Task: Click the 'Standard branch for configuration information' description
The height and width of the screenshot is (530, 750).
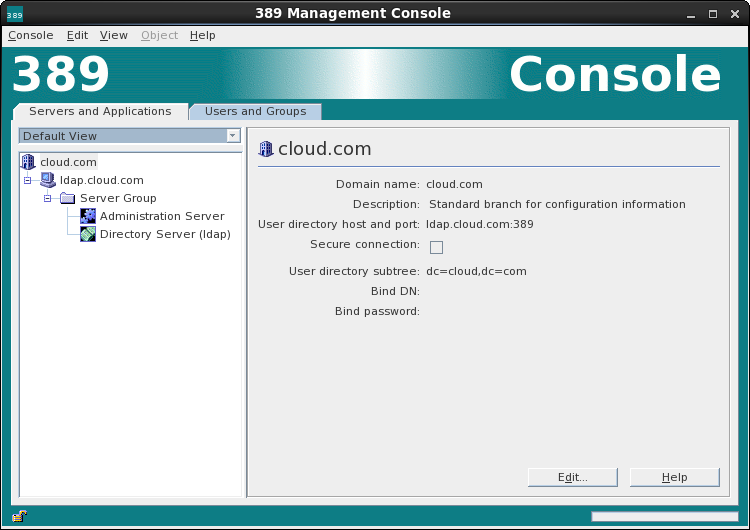Action: (557, 204)
